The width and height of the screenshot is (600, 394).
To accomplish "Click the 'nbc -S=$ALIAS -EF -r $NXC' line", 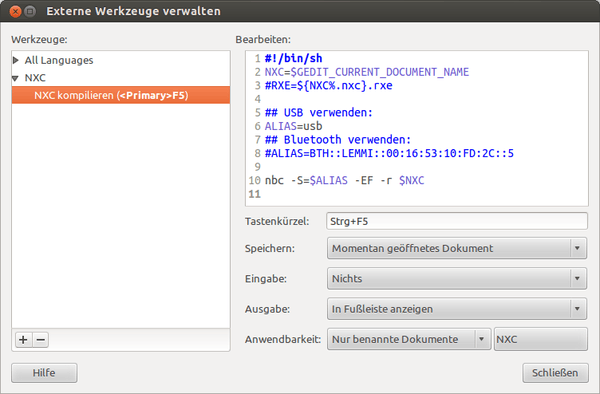I will coord(344,180).
